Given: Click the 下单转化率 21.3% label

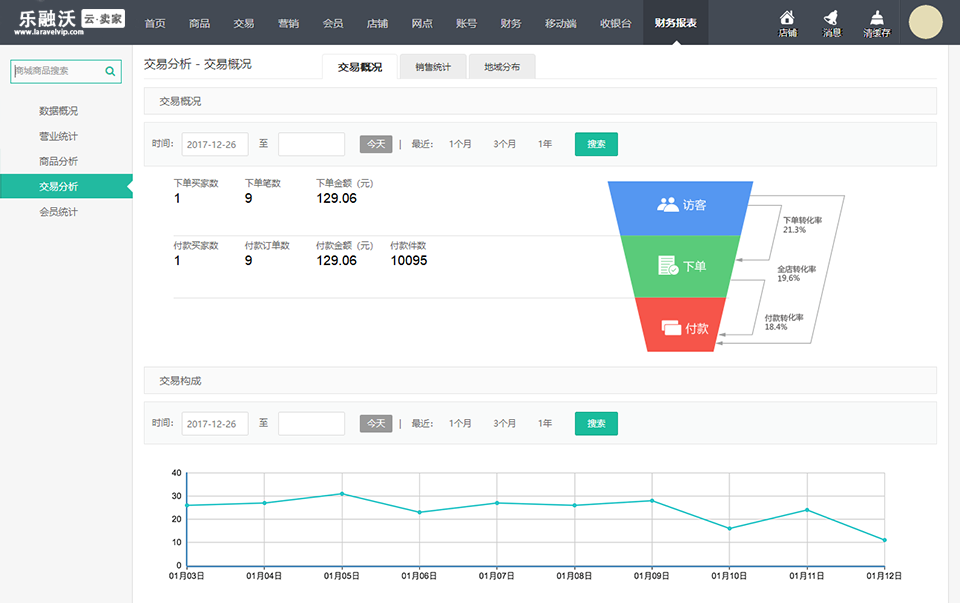Looking at the screenshot, I should (802, 225).
